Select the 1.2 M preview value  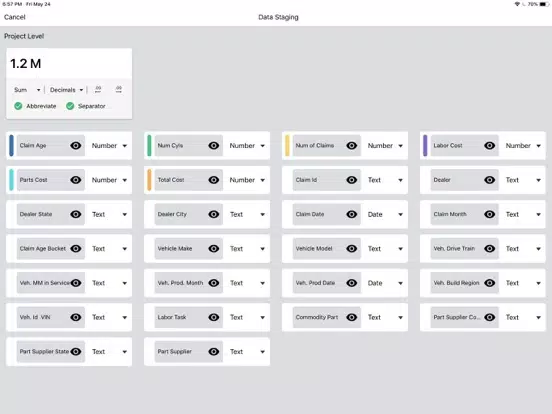pos(26,64)
